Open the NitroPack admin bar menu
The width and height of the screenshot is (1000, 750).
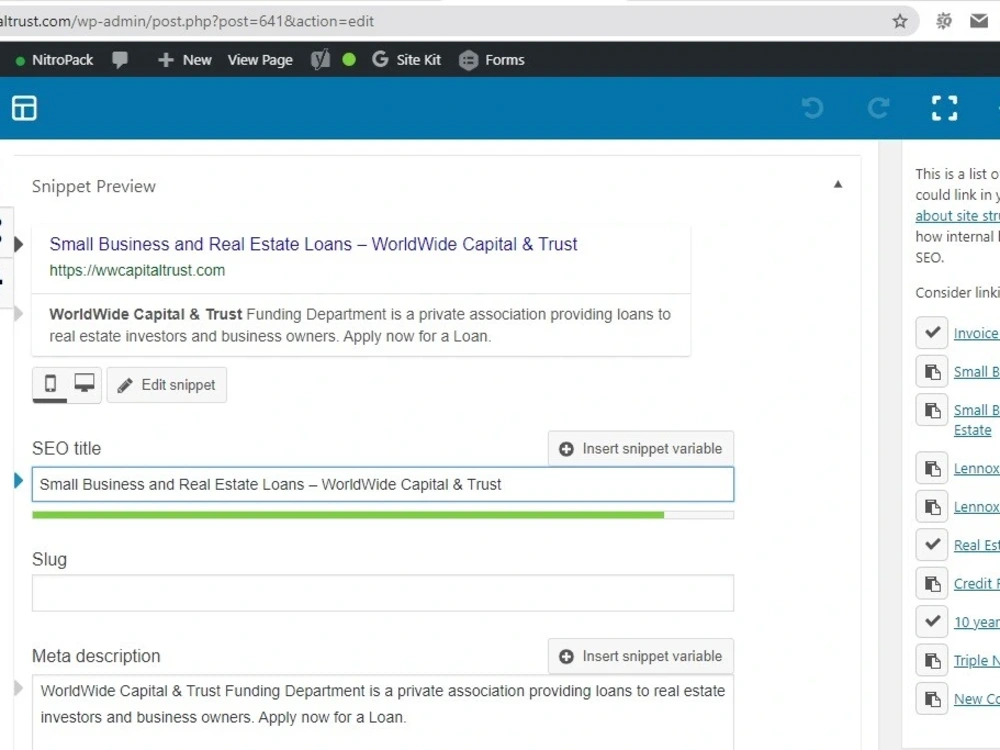(54, 60)
